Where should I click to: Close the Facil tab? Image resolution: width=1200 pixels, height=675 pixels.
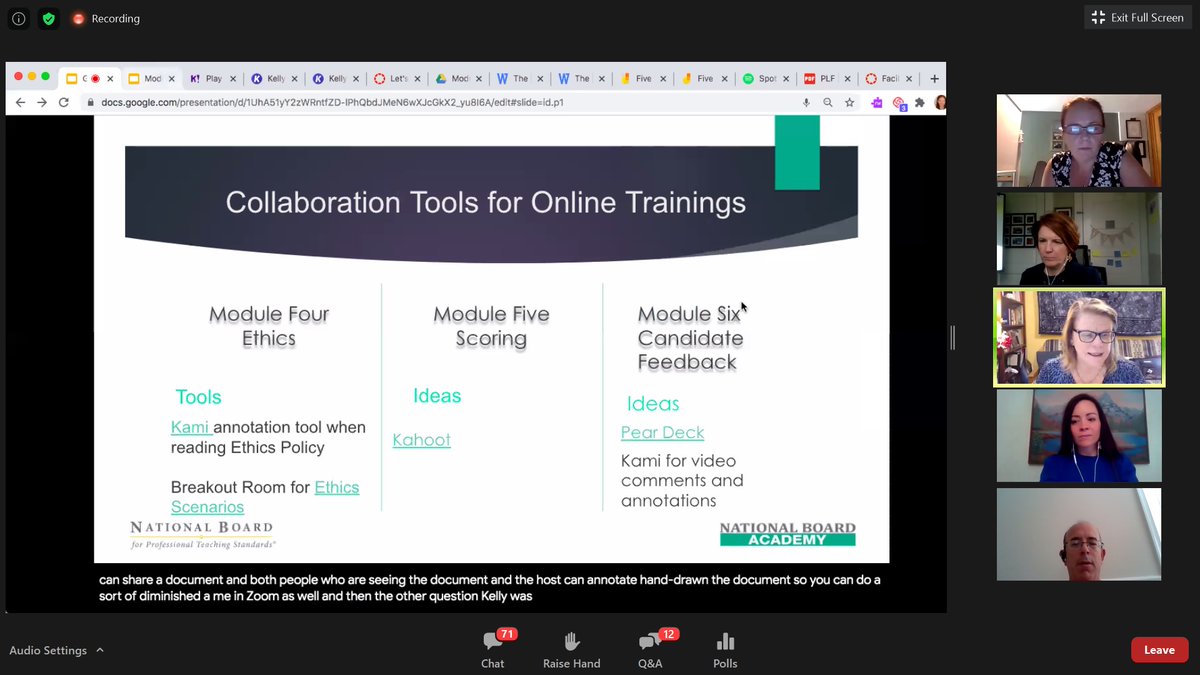[910, 78]
